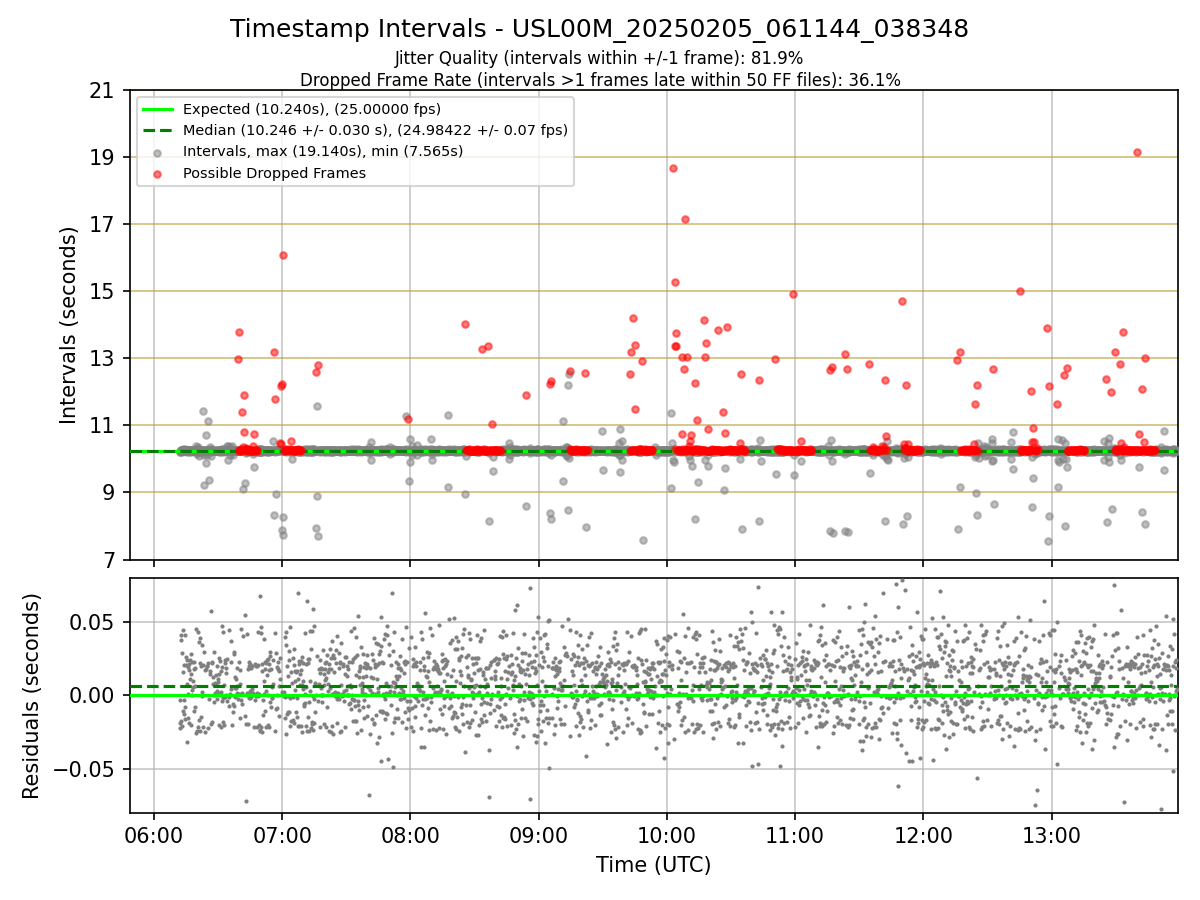Click the red dropped-frame point near 16 seconds at 07:00
The height and width of the screenshot is (900, 1200).
coord(283,255)
